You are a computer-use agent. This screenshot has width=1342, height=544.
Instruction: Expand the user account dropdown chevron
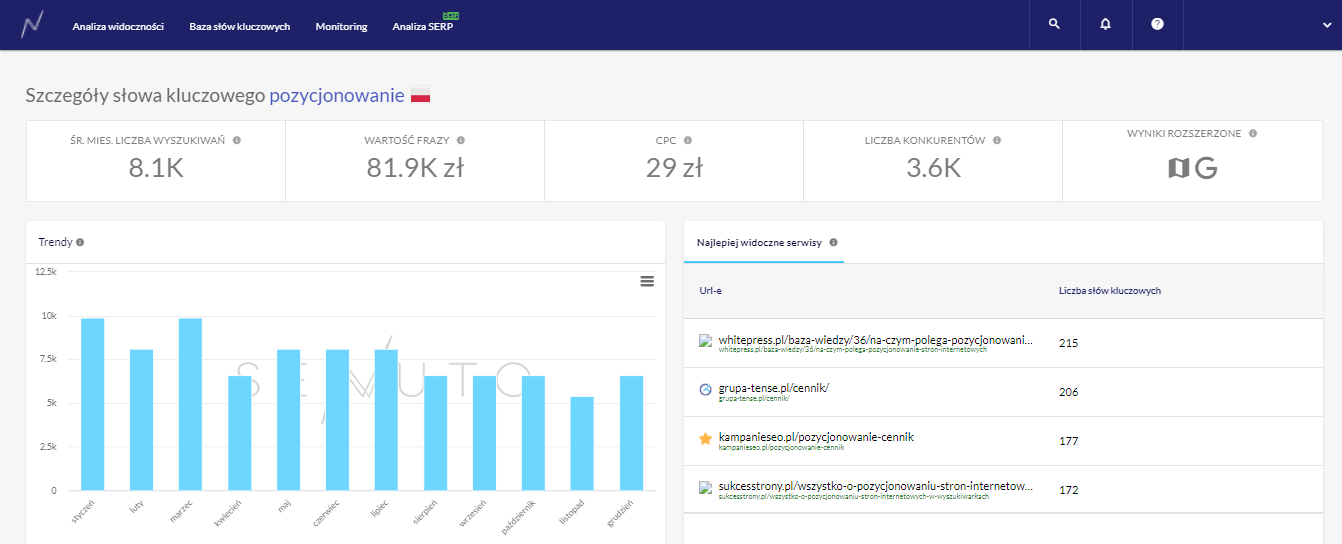[1326, 26]
